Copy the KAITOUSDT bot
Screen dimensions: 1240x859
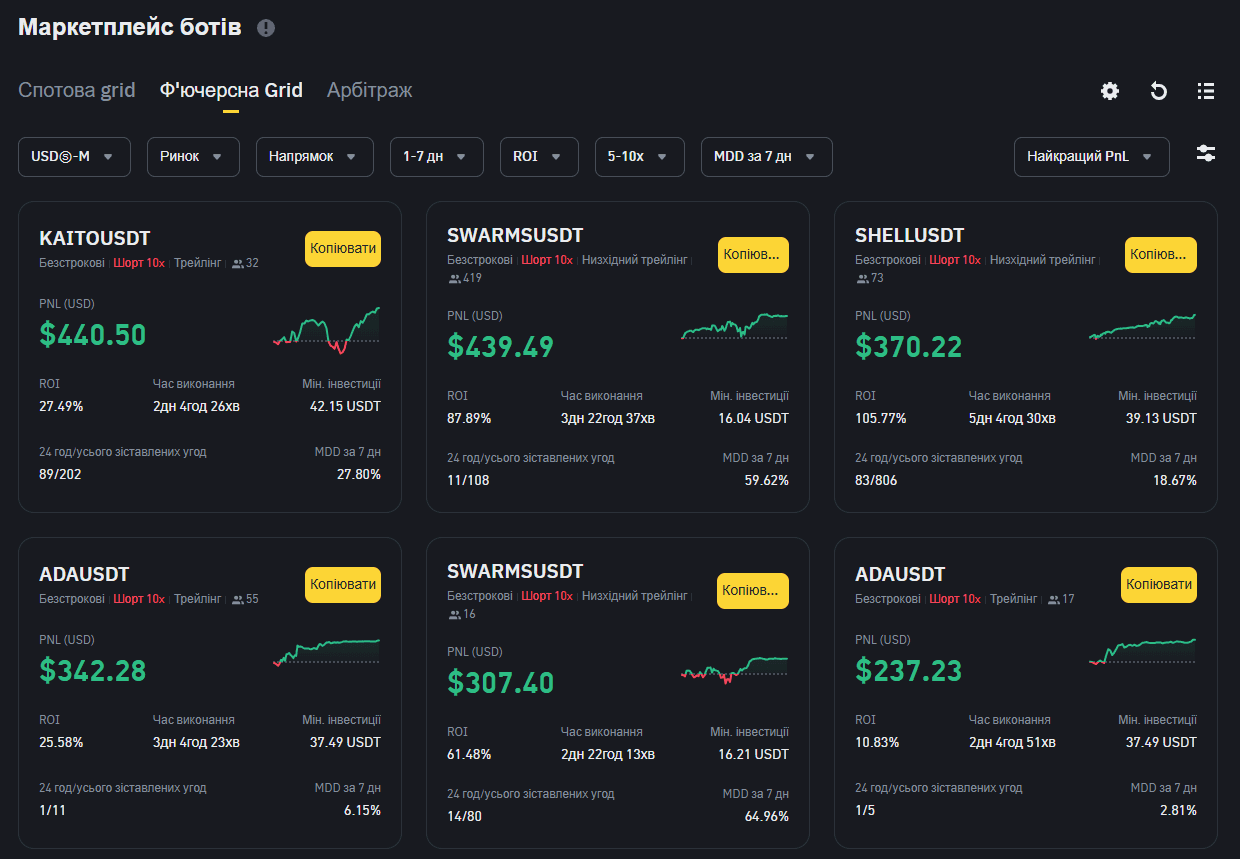[343, 249]
